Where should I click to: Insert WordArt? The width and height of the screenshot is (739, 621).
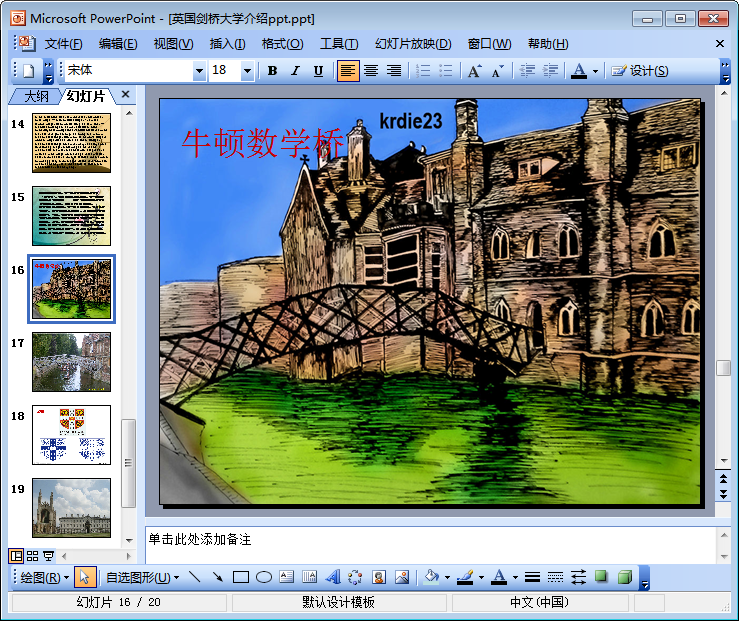click(x=333, y=577)
